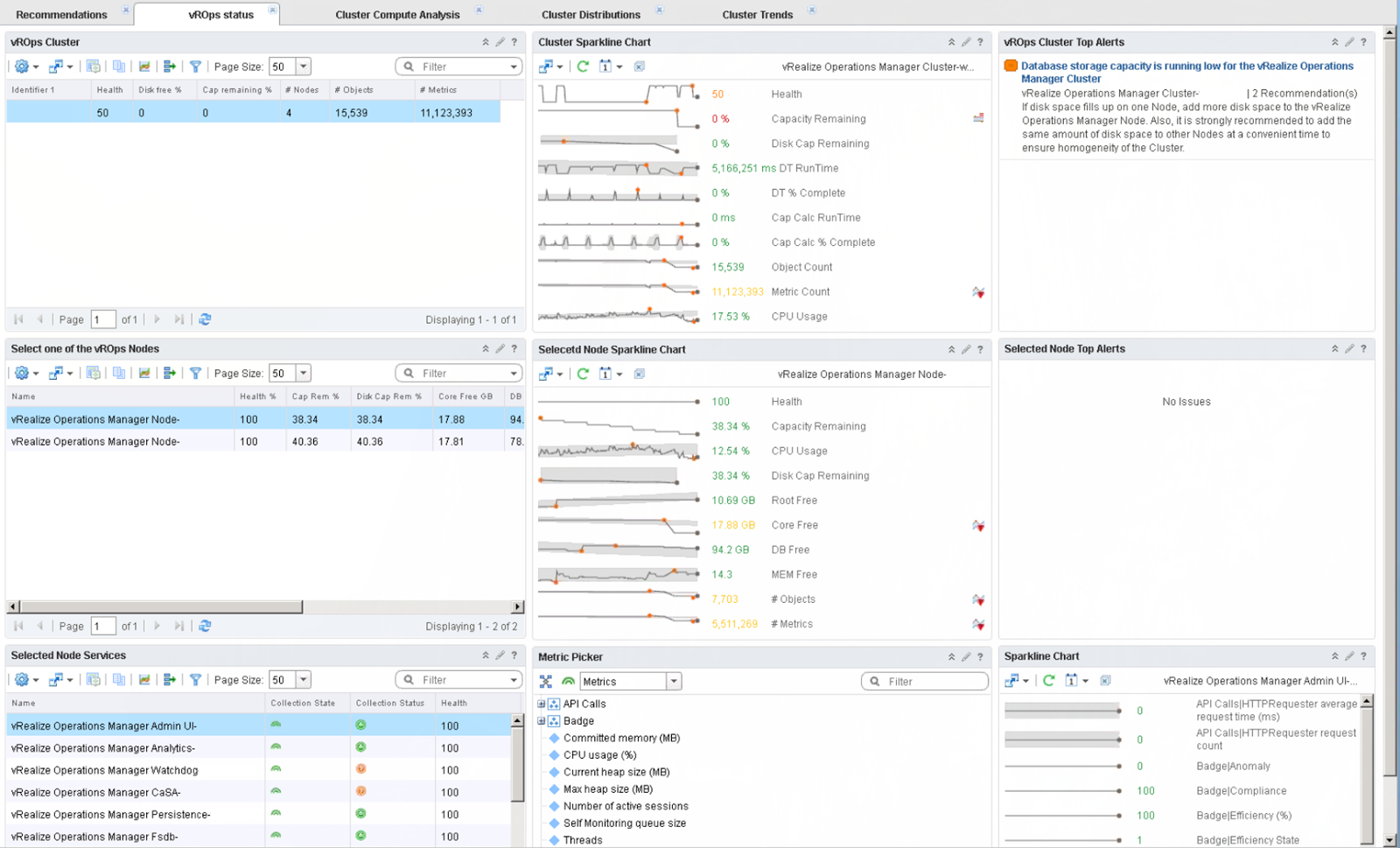Select Current heap size (MB) metric

616,772
